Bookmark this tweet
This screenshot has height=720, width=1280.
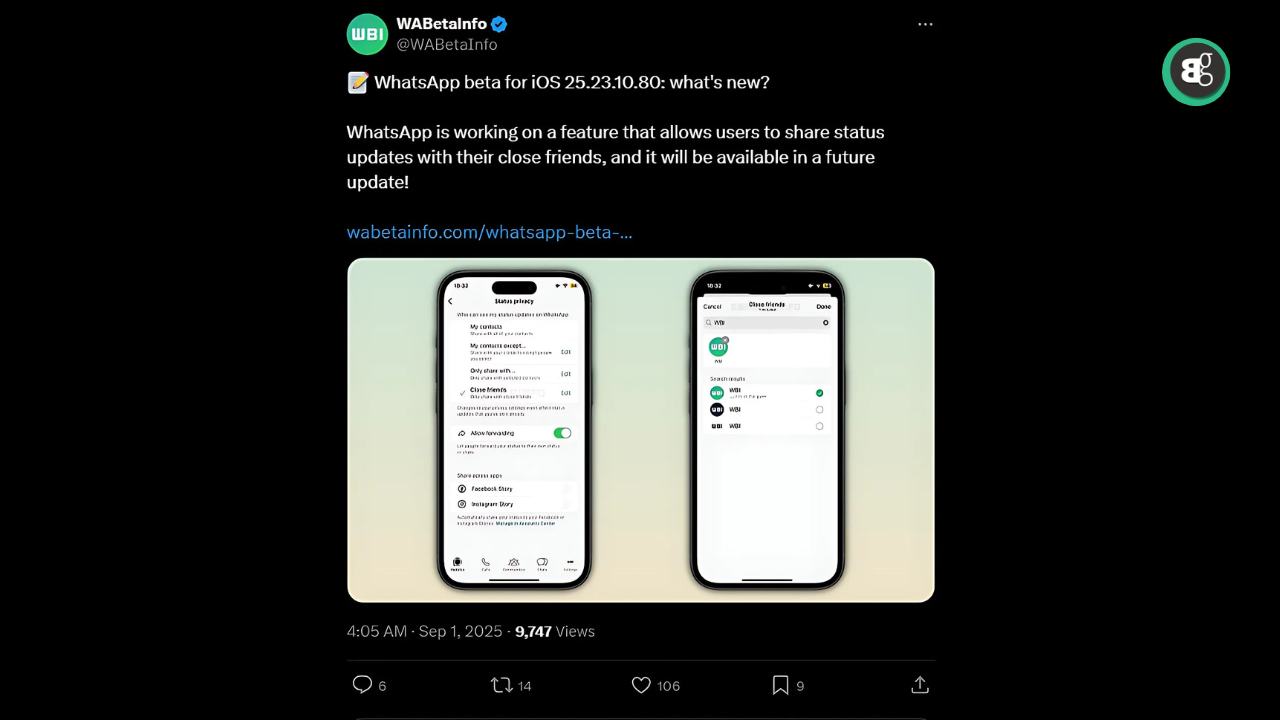(x=781, y=685)
